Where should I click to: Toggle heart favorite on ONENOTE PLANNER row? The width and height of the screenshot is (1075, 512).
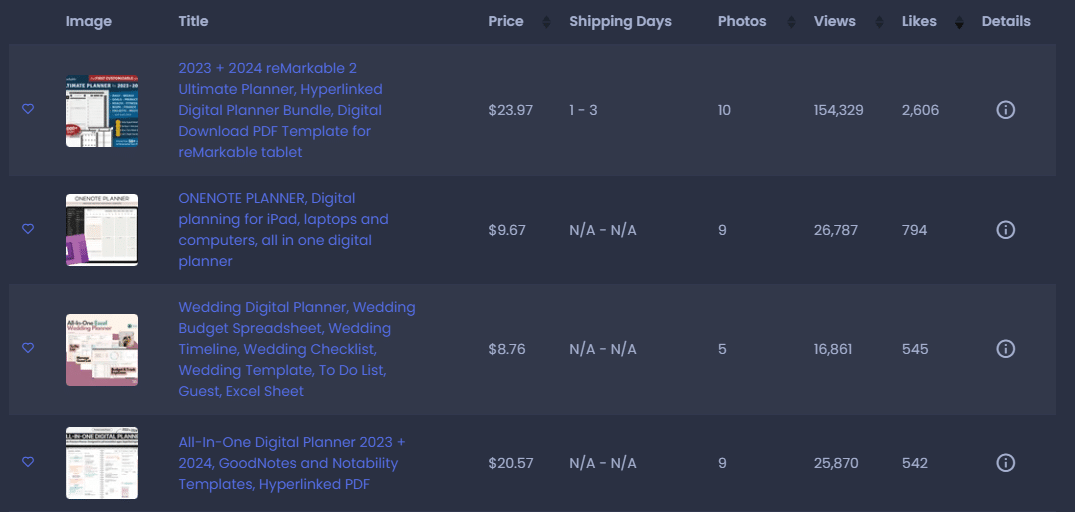(x=28, y=229)
